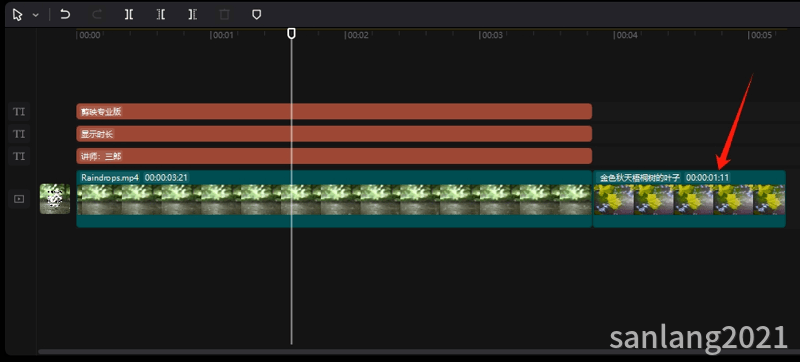Click the second text track TI icon
Screen dimensions: 800x362
[x=19, y=134]
